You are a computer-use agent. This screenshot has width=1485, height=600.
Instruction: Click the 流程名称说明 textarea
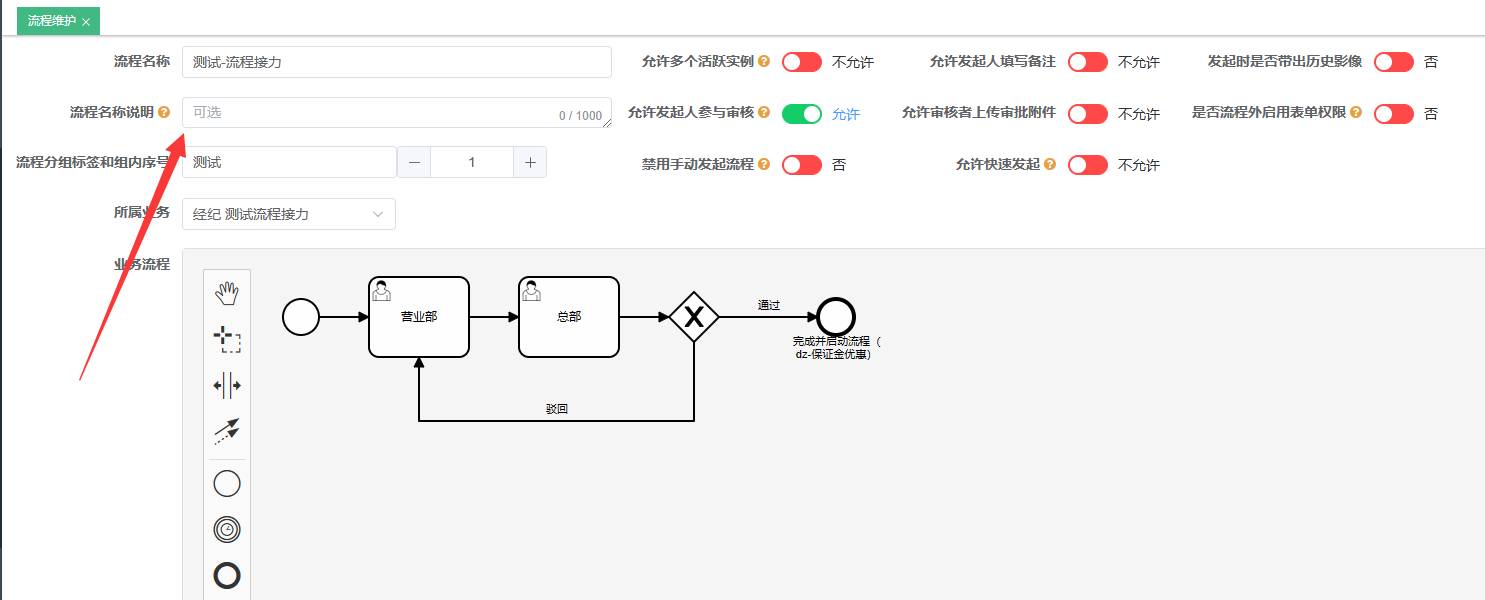pyautogui.click(x=397, y=113)
